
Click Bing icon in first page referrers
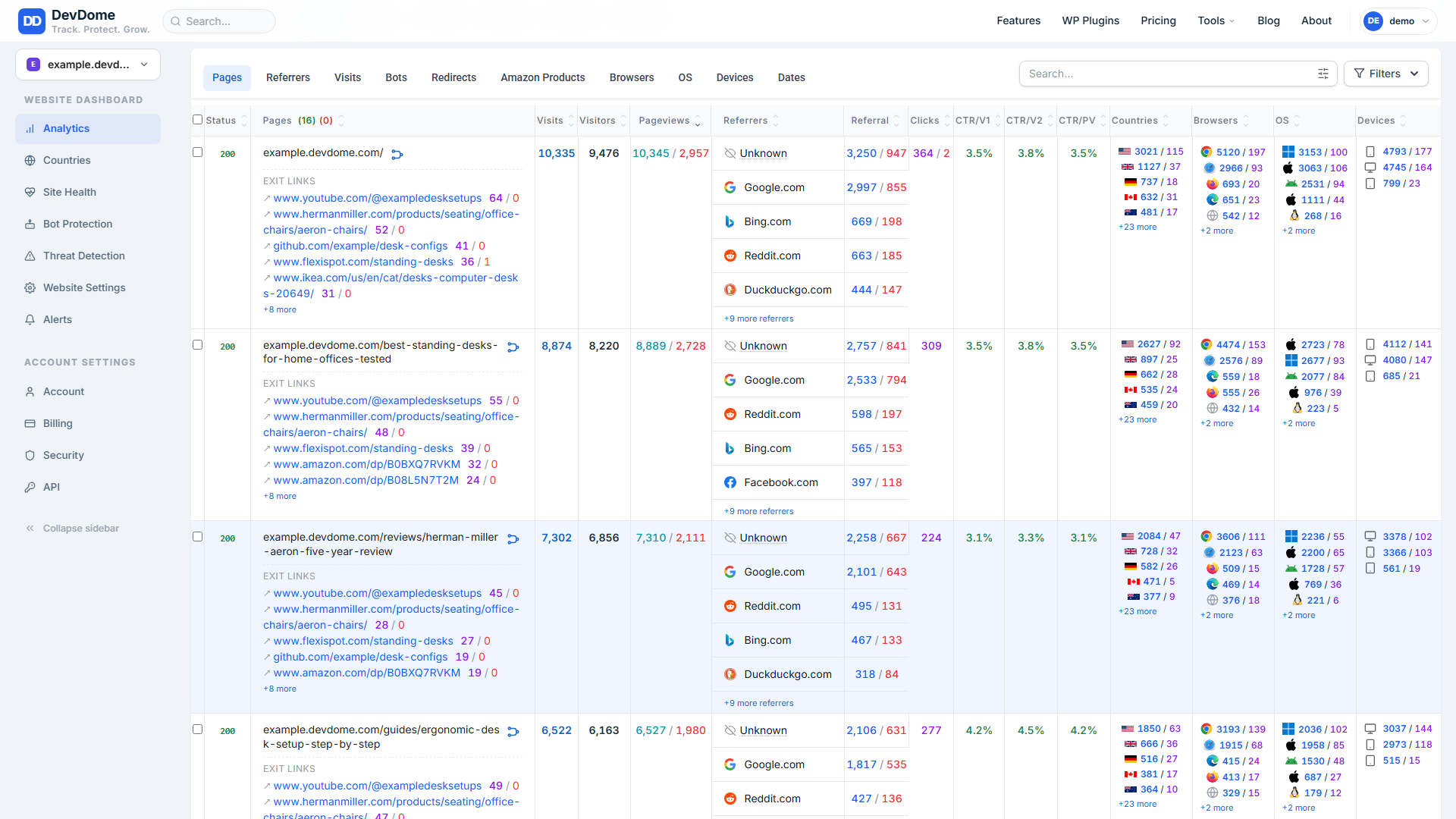pos(730,221)
